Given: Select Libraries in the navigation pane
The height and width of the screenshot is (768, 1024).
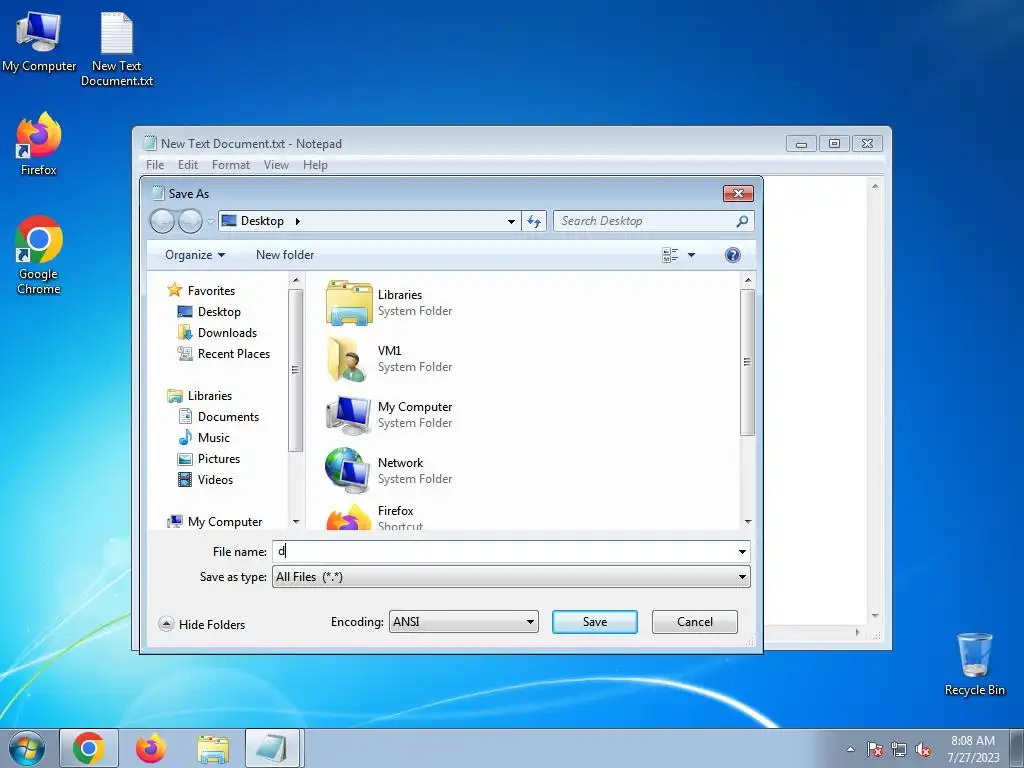Looking at the screenshot, I should coord(210,395).
